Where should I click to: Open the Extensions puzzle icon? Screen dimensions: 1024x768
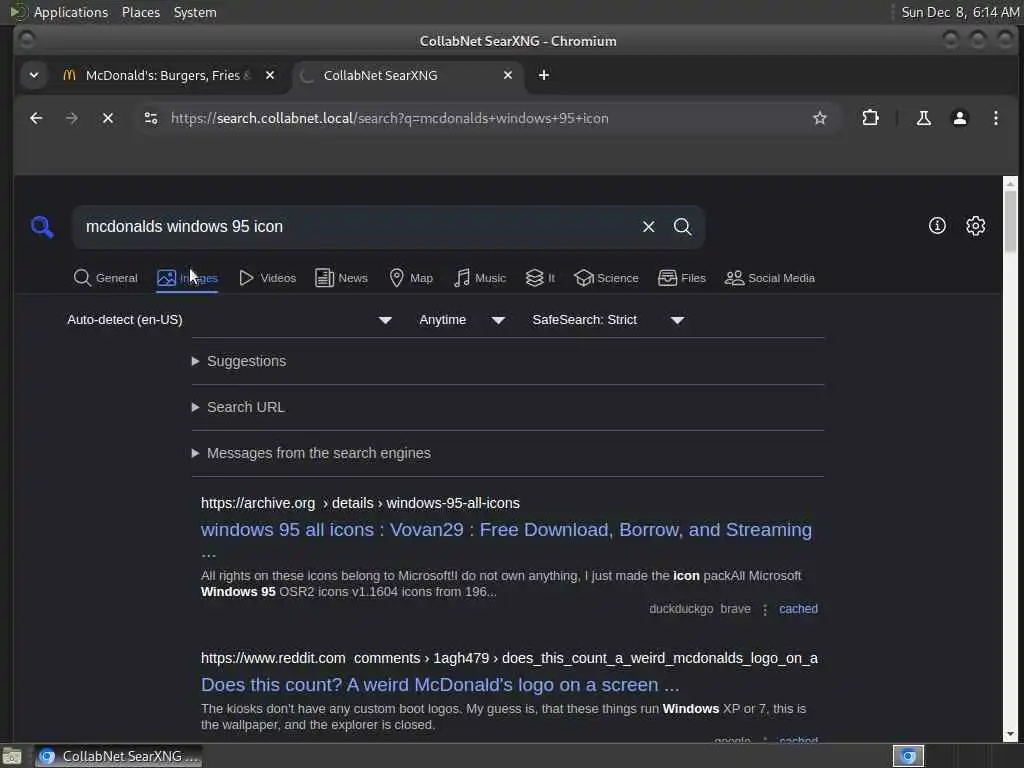(871, 118)
